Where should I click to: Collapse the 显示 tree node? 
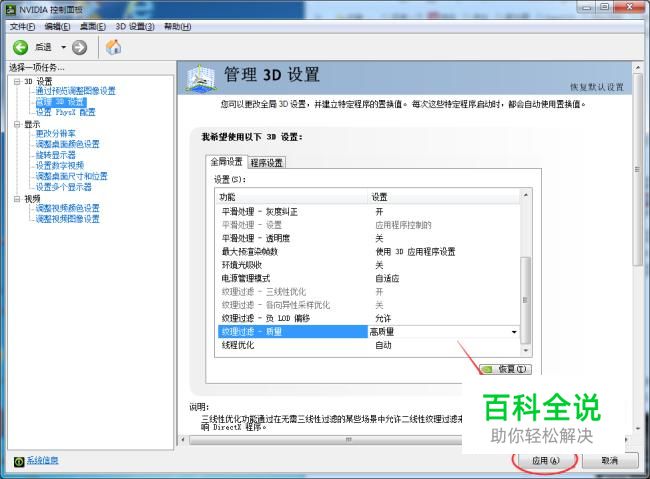click(x=17, y=124)
